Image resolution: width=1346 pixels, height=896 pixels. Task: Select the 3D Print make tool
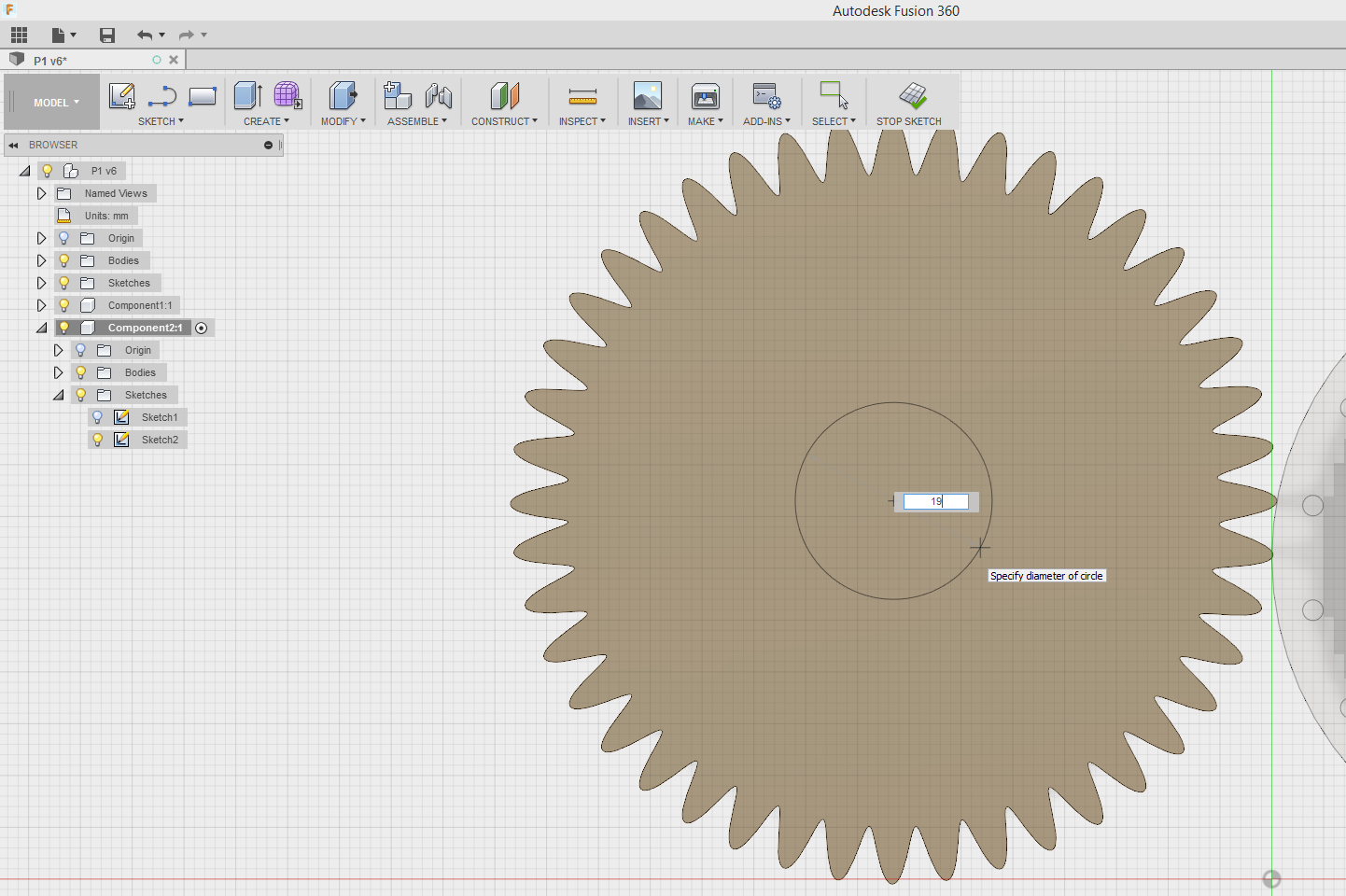706,96
